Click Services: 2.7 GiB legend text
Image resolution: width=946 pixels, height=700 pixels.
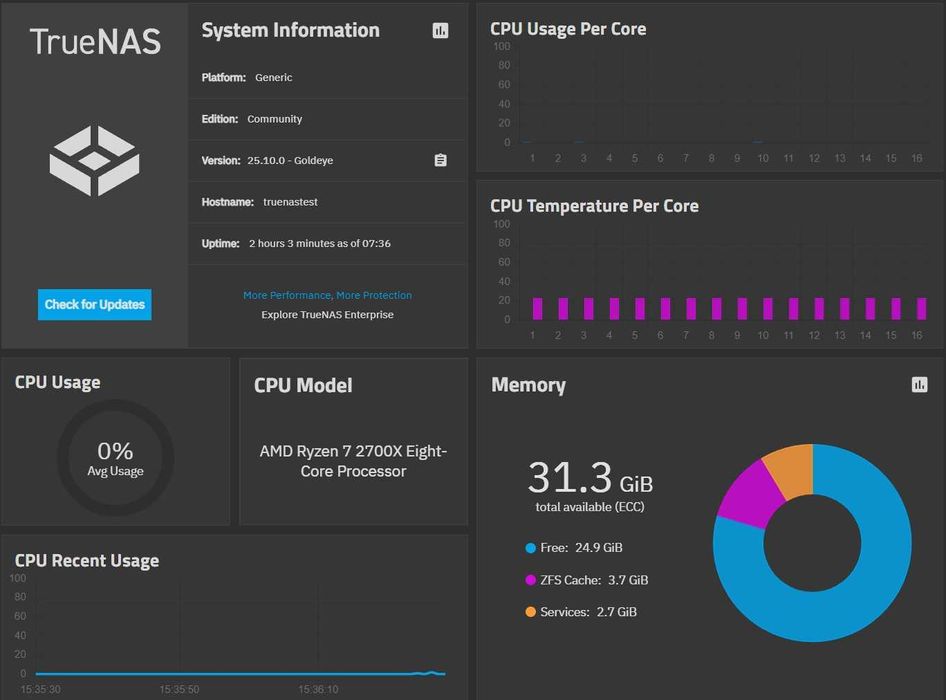pos(588,612)
